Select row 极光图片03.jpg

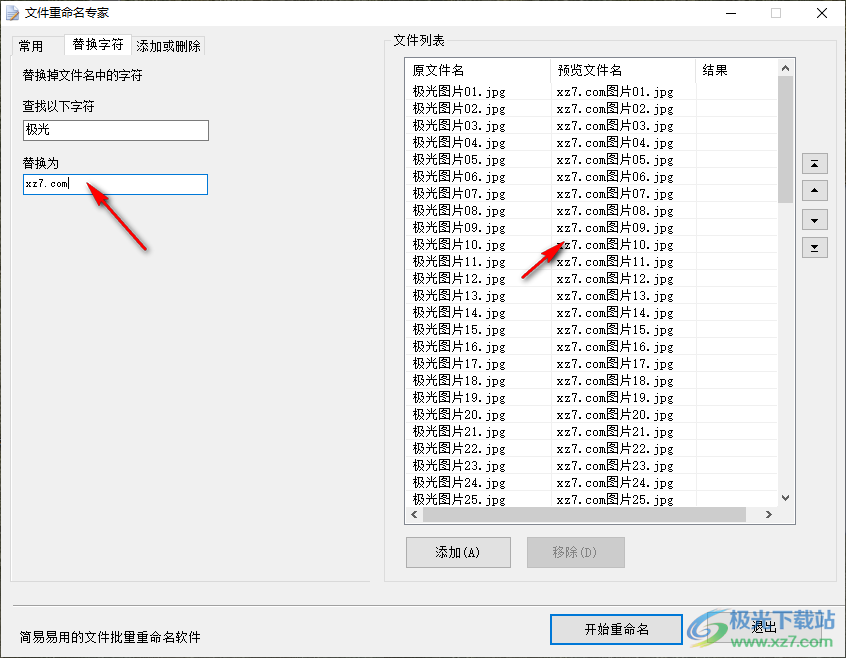click(x=591, y=126)
